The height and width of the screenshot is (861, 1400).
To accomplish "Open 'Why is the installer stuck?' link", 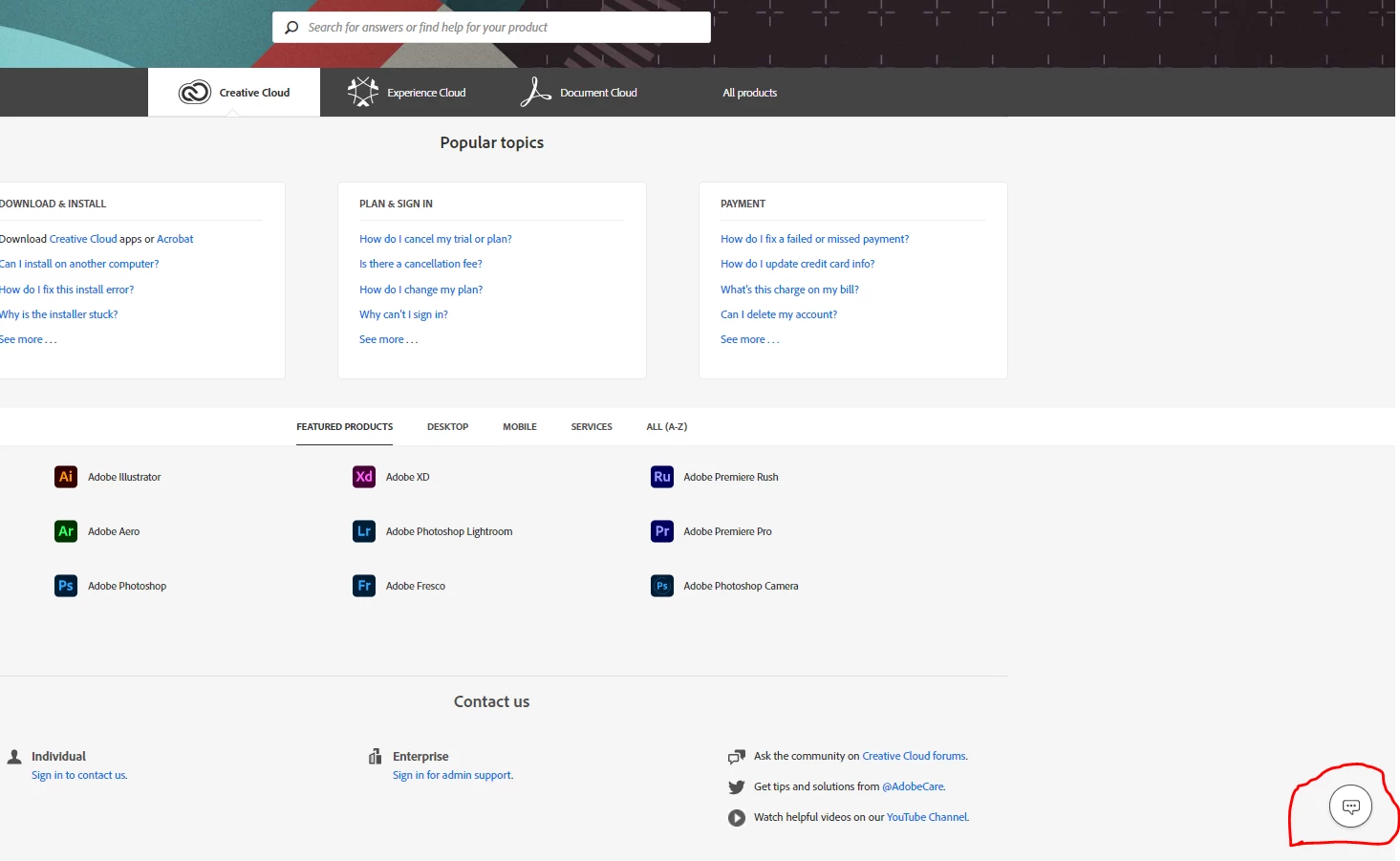I will 59,314.
